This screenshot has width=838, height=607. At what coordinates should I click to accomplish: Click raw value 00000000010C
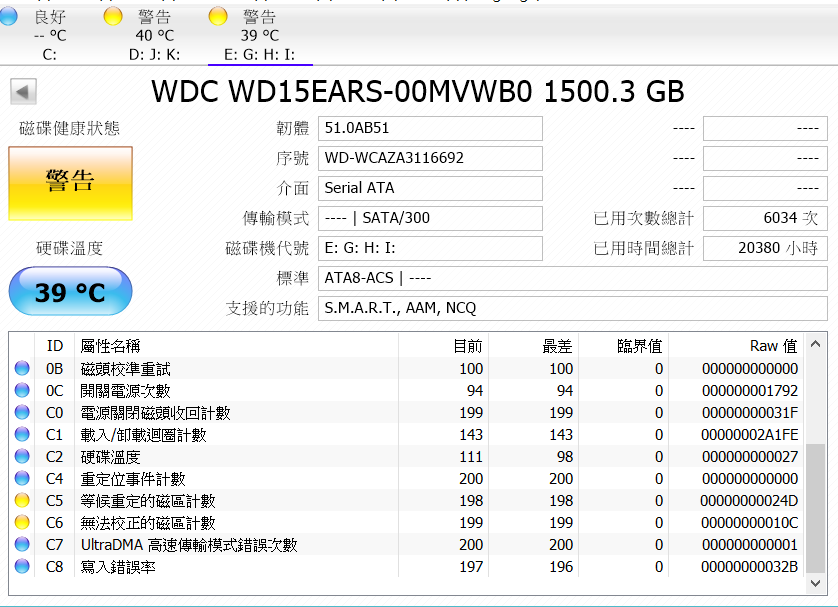click(749, 523)
